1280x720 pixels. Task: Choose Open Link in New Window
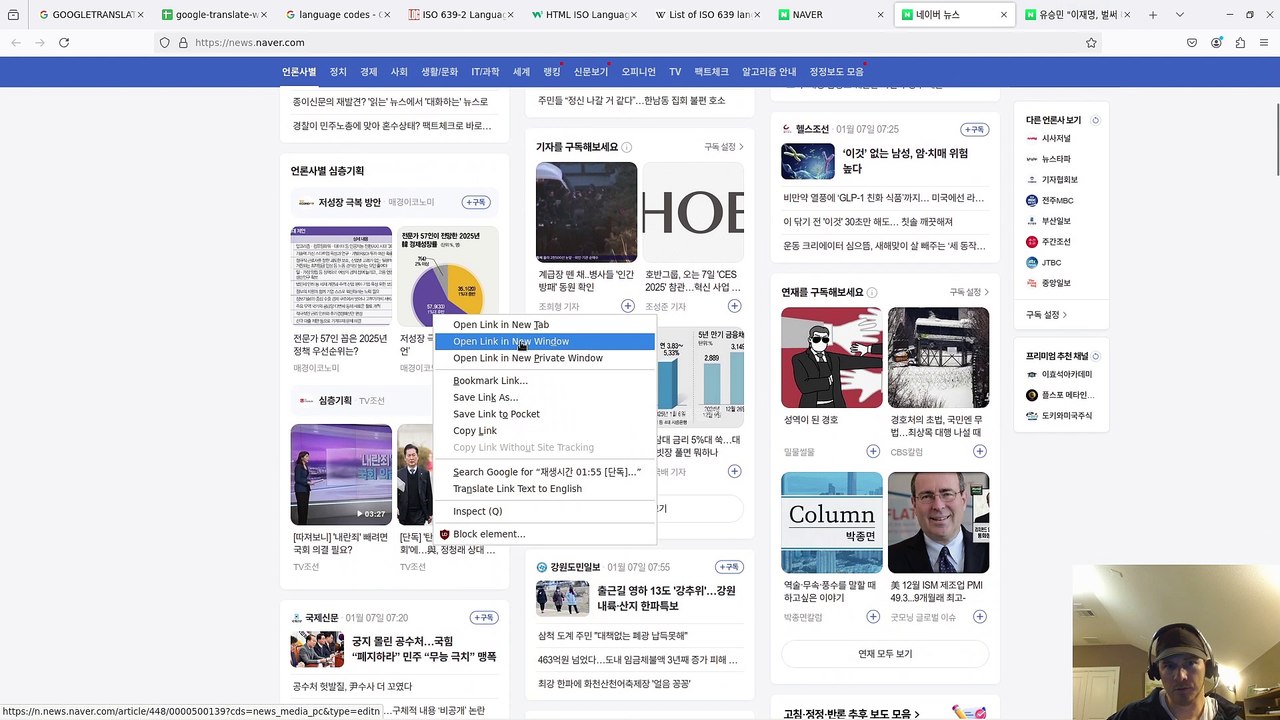545,342
